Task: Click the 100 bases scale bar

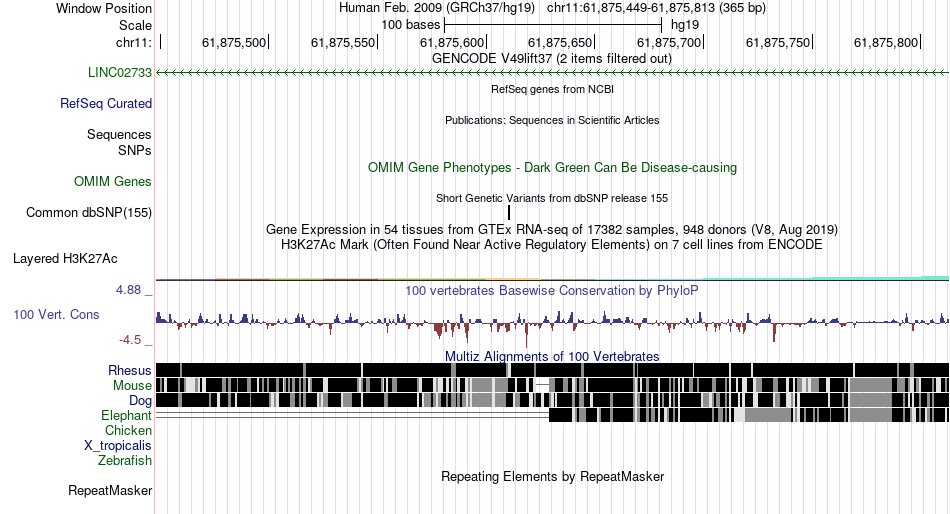Action: (553, 25)
